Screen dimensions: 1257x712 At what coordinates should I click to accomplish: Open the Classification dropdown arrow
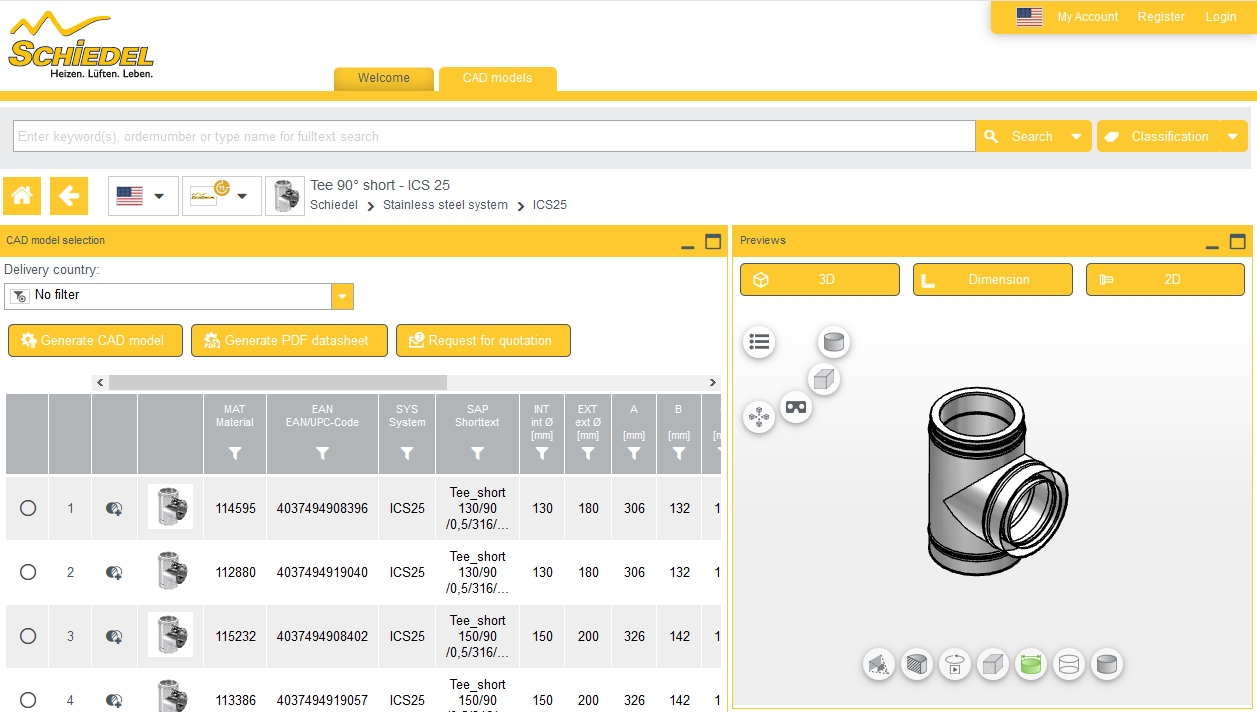(1233, 137)
